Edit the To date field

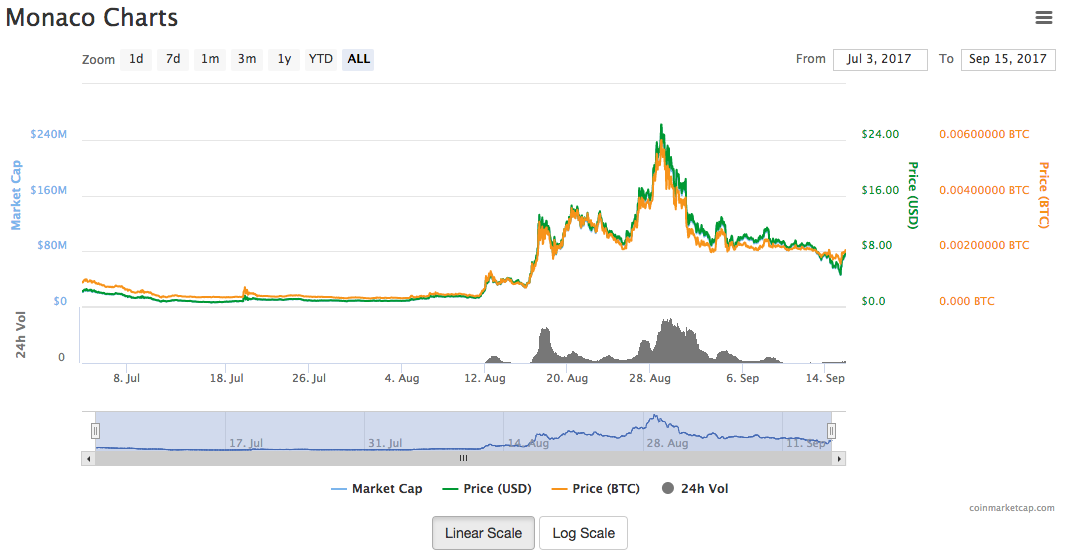point(1008,59)
